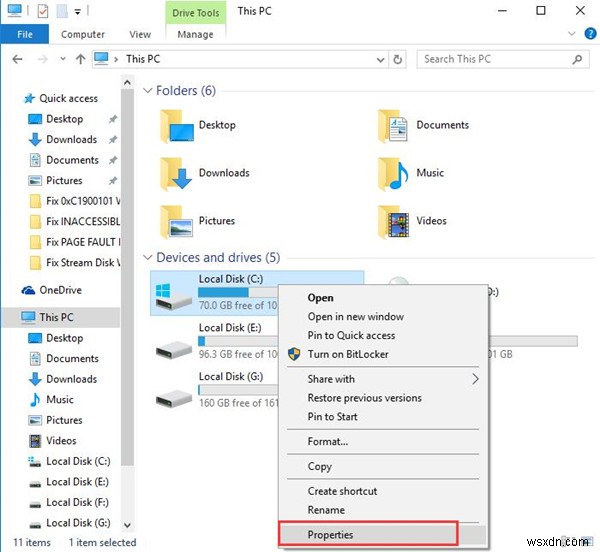This screenshot has width=600, height=552.
Task: Open the Computer ribbon tab
Action: 83,34
